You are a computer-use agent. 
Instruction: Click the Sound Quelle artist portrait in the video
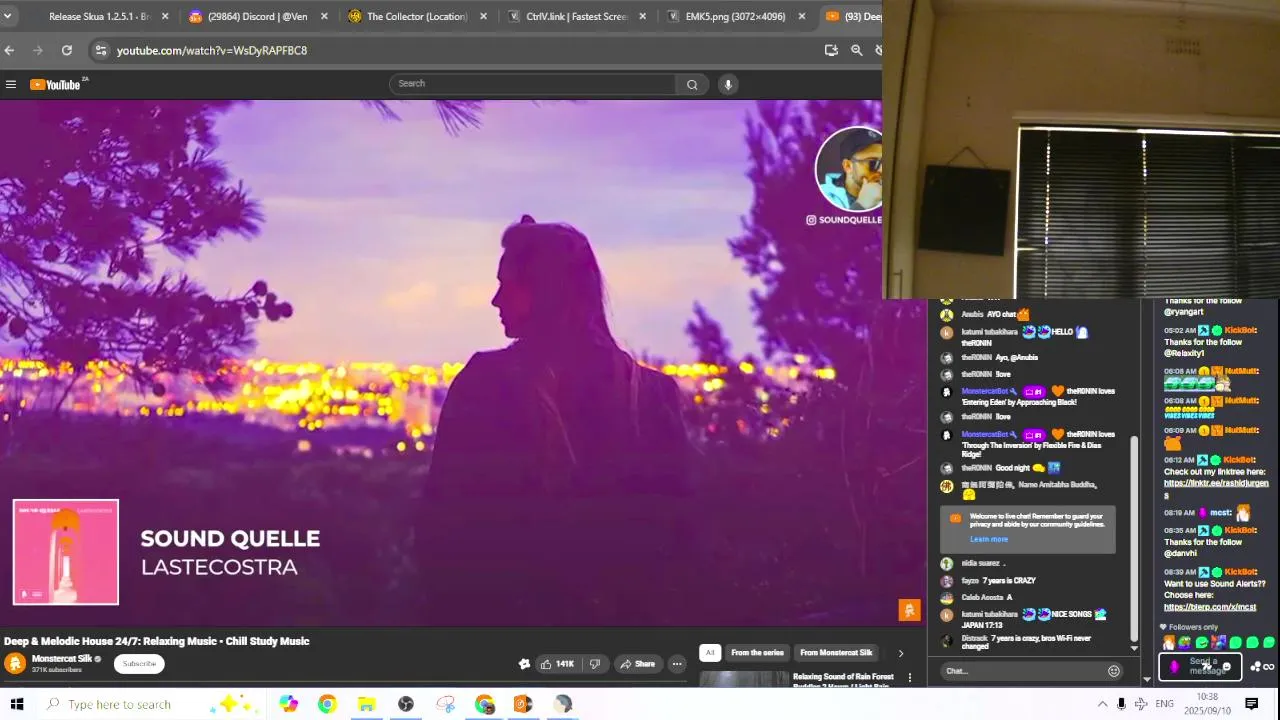click(850, 168)
